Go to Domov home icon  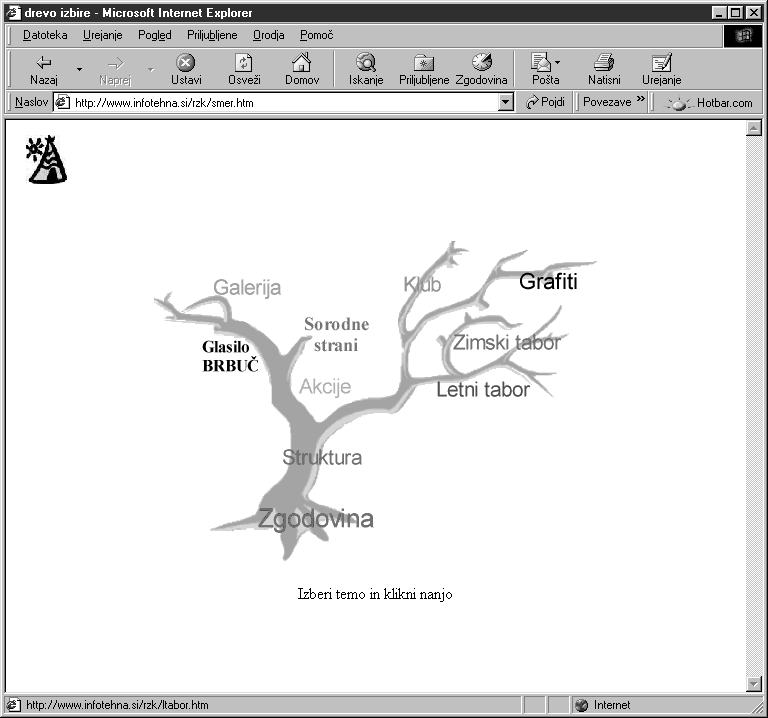pos(302,63)
